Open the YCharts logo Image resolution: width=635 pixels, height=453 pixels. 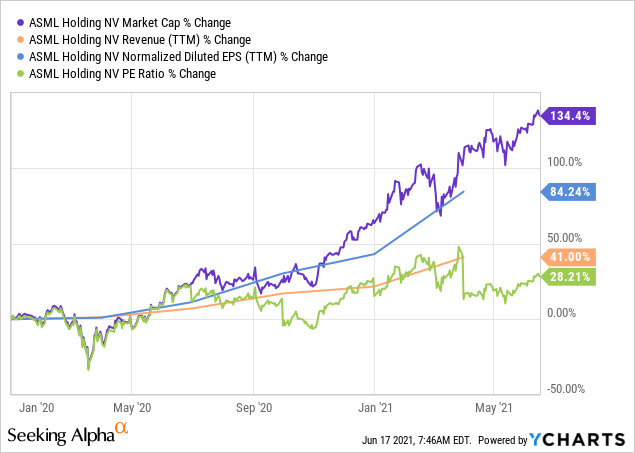click(578, 440)
